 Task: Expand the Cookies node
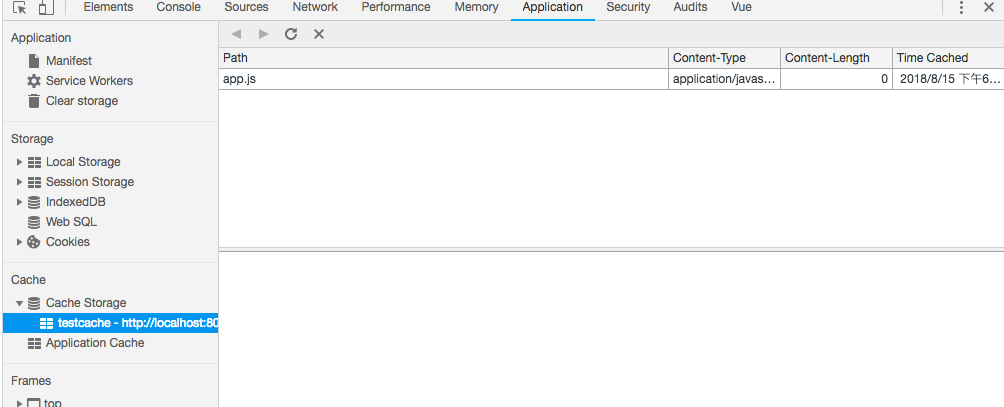tap(19, 242)
